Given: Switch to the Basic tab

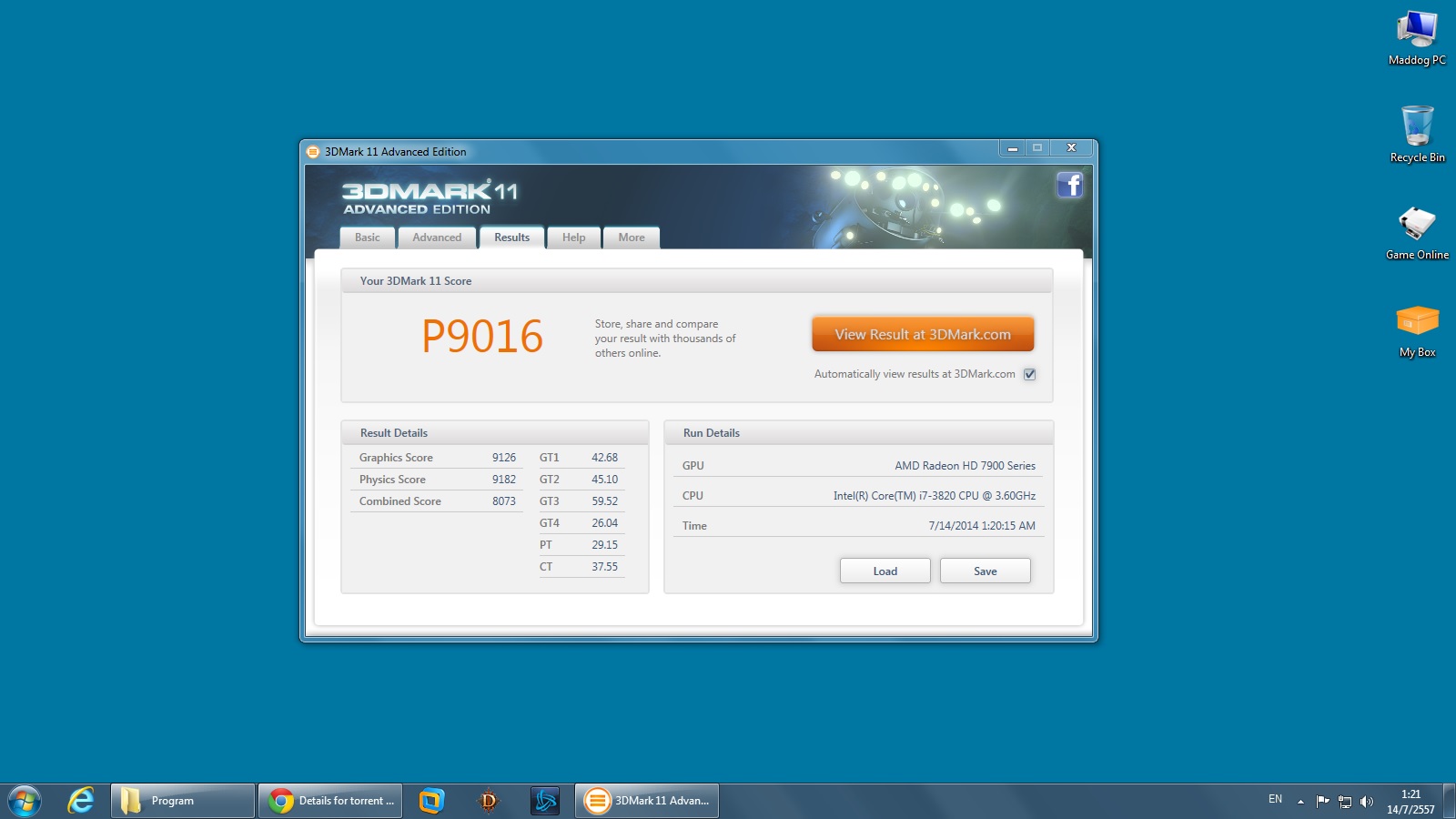Looking at the screenshot, I should click(368, 238).
